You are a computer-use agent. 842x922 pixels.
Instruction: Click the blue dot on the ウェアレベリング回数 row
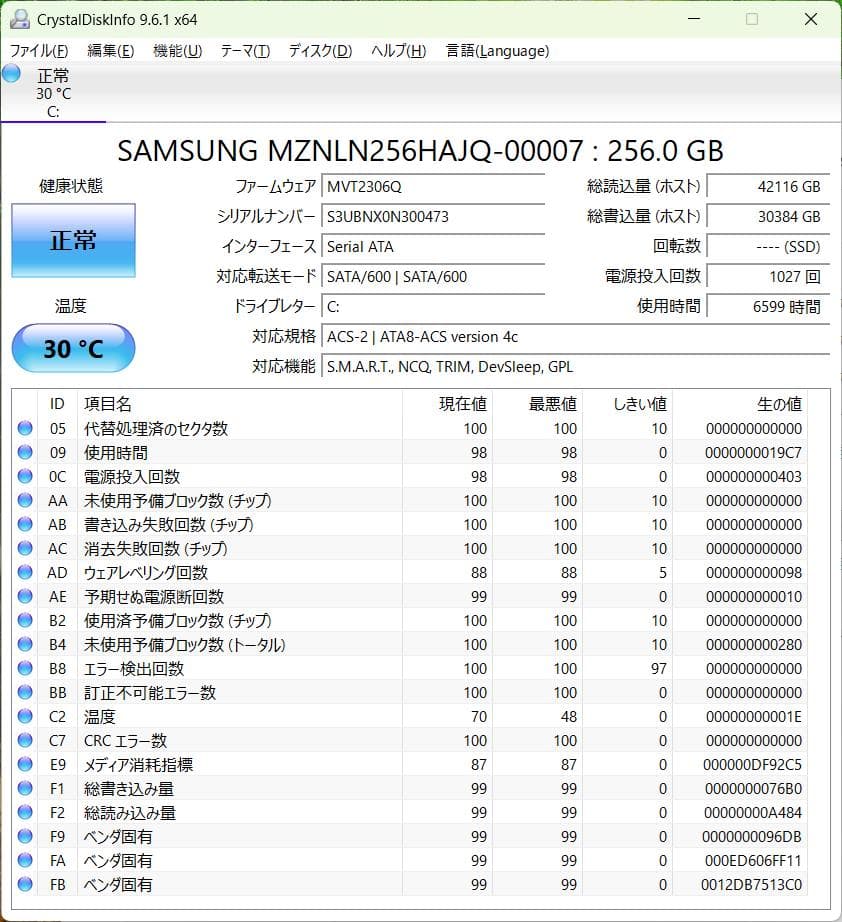(25, 573)
